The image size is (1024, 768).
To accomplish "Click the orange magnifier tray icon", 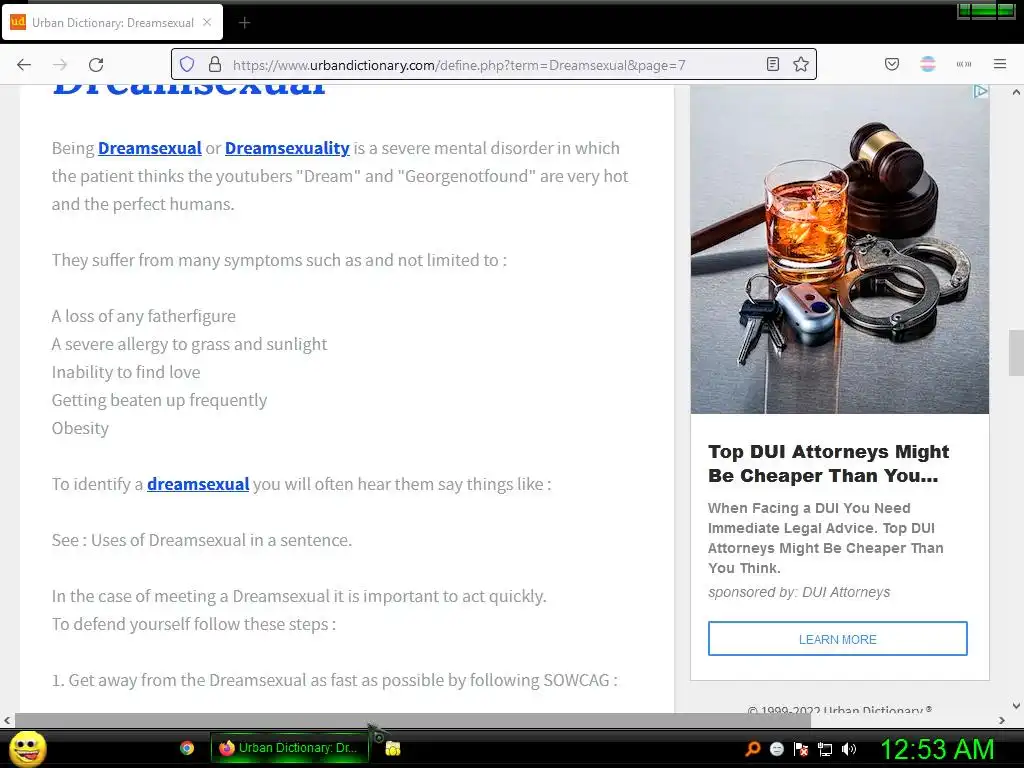I will (x=753, y=749).
